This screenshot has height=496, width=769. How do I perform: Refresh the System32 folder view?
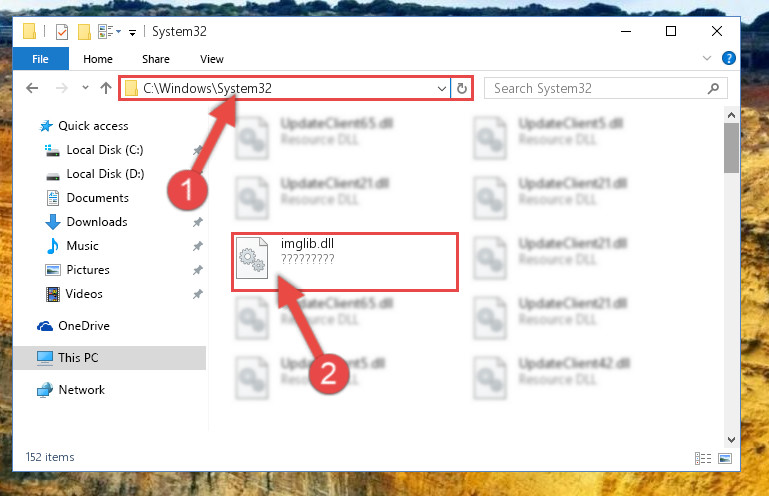461,88
